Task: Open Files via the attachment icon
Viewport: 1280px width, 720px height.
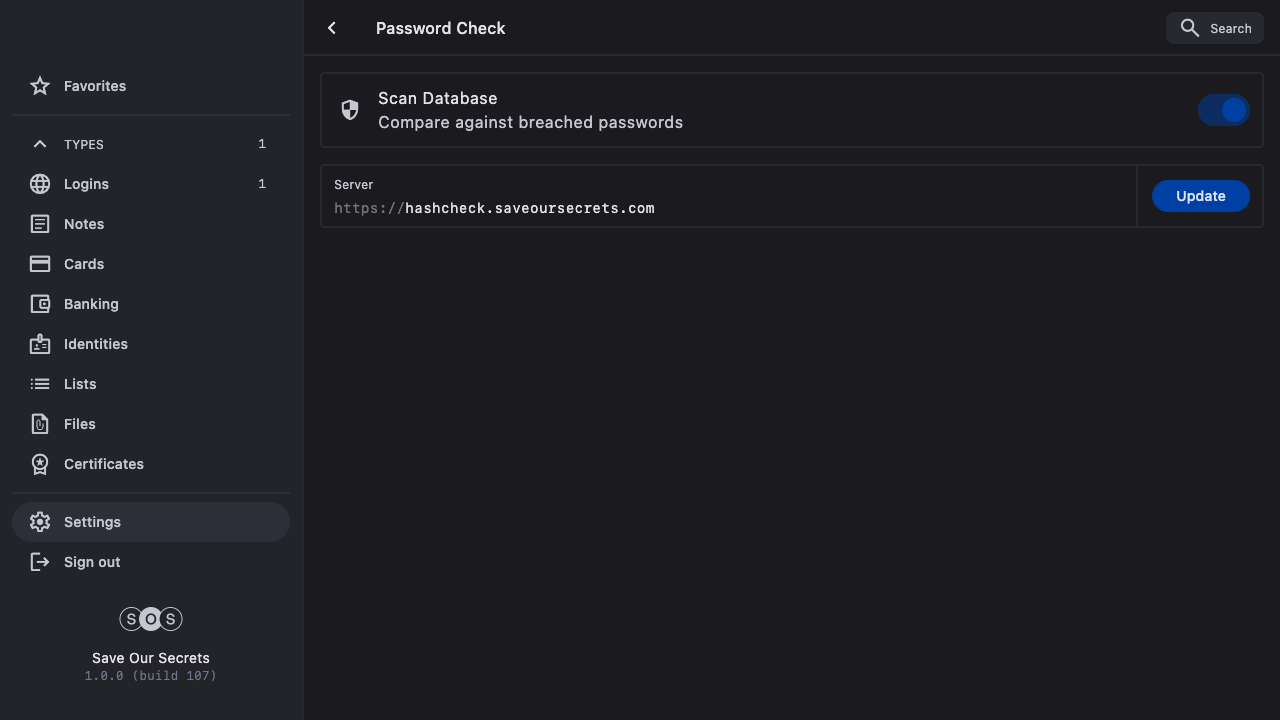Action: point(40,424)
